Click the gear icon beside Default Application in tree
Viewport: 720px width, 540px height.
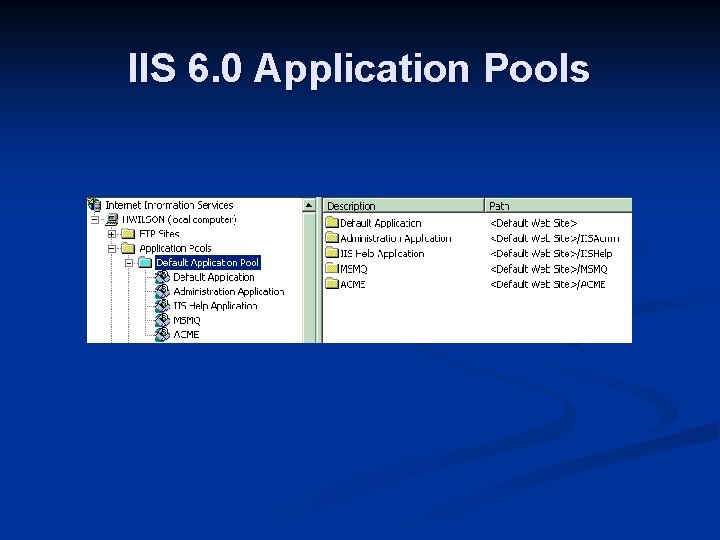162,277
